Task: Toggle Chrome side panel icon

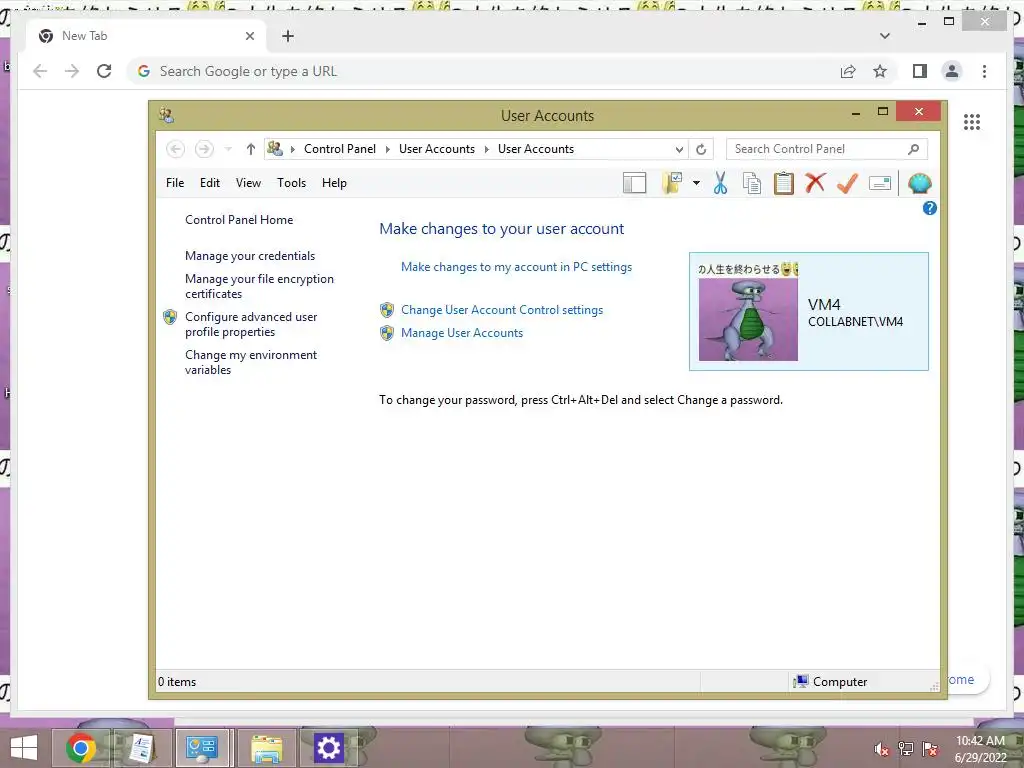Action: (x=920, y=71)
